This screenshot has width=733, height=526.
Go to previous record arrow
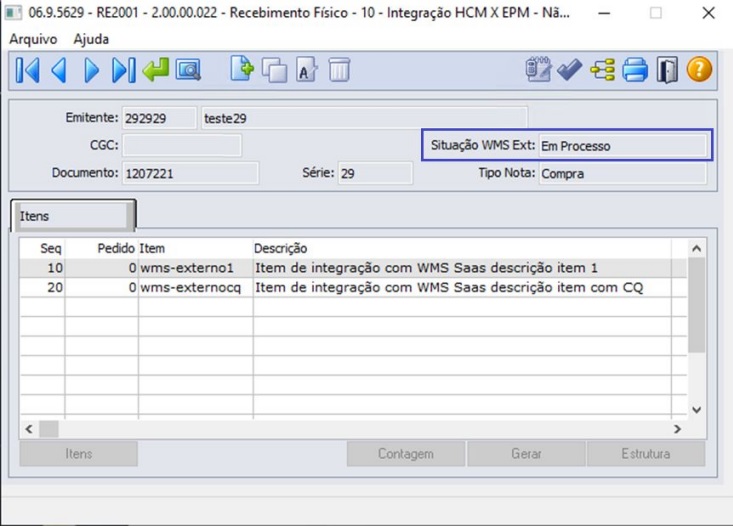(x=59, y=70)
